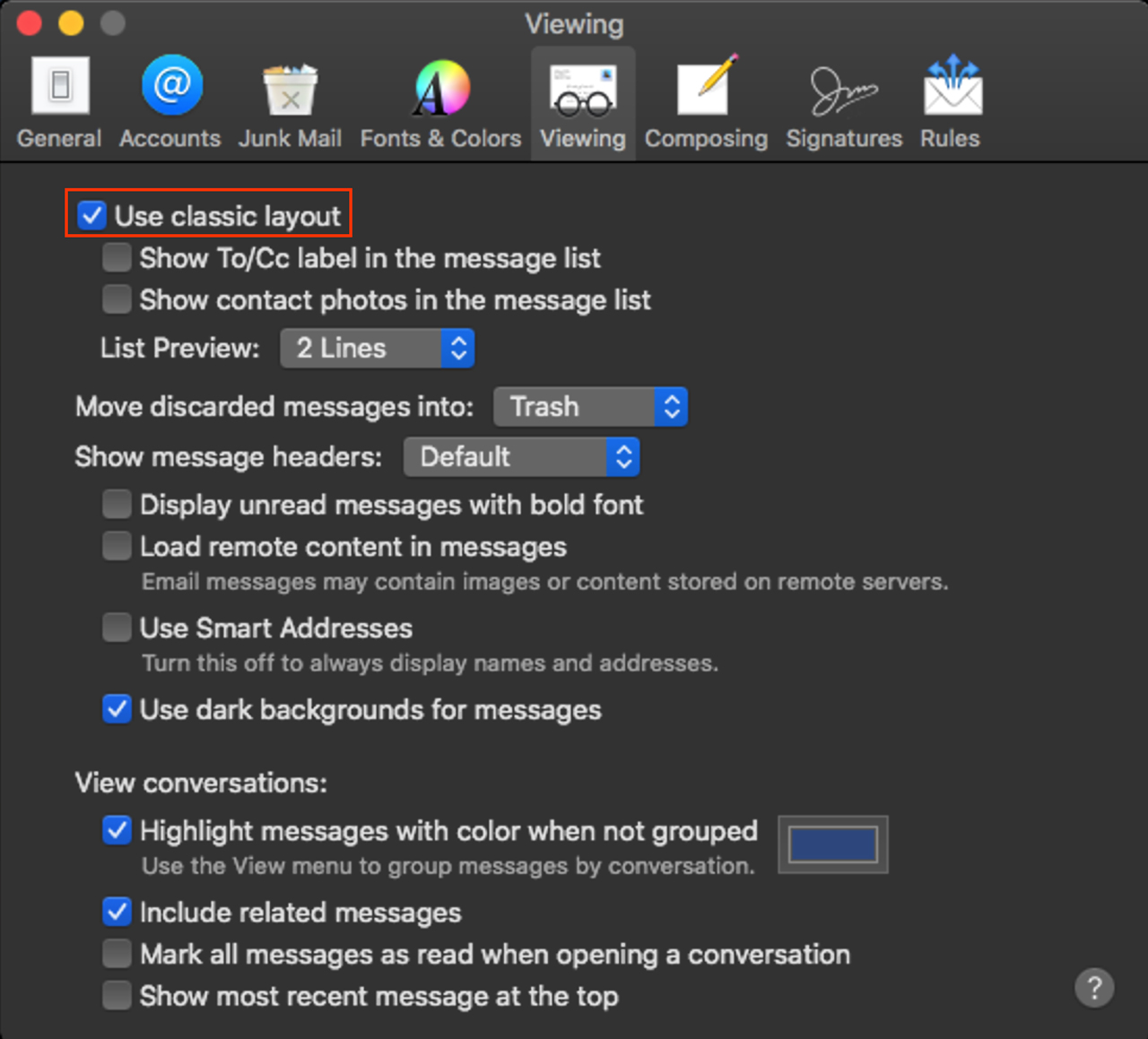This screenshot has height=1039, width=1148.
Task: Click the yellow minimize window button
Action: [71, 23]
